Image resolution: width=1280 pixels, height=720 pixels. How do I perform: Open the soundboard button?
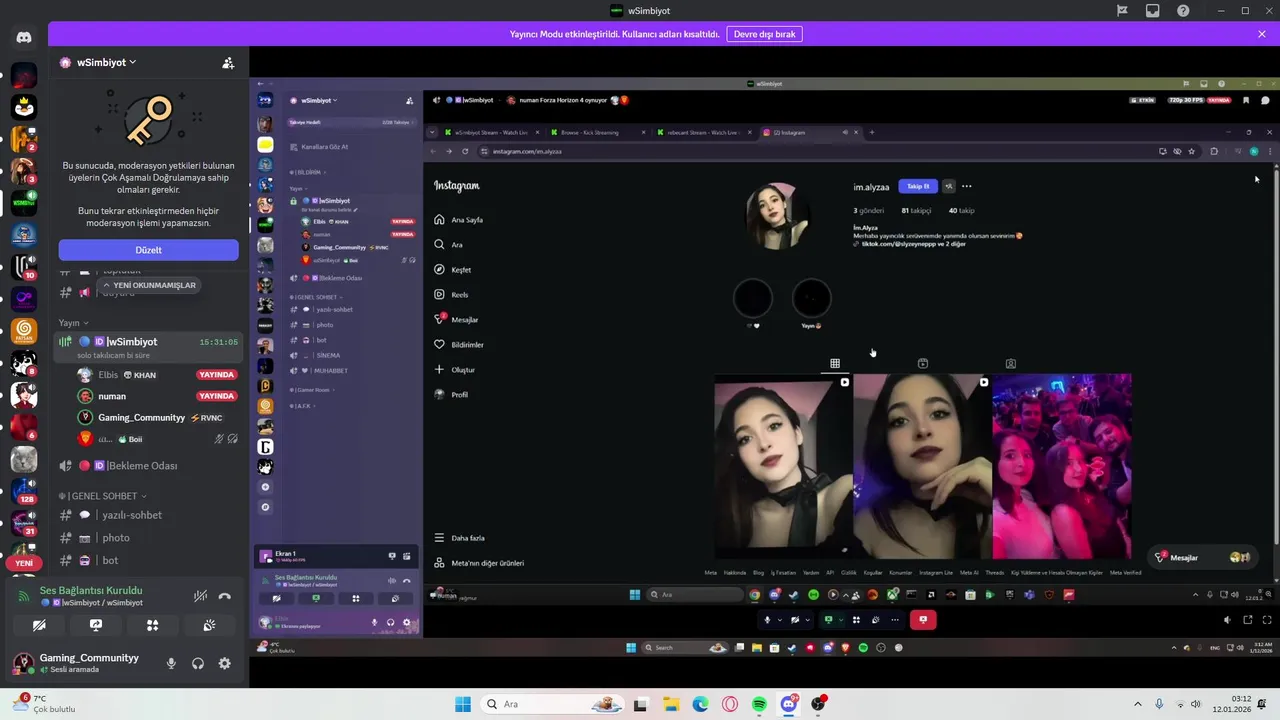[209, 625]
